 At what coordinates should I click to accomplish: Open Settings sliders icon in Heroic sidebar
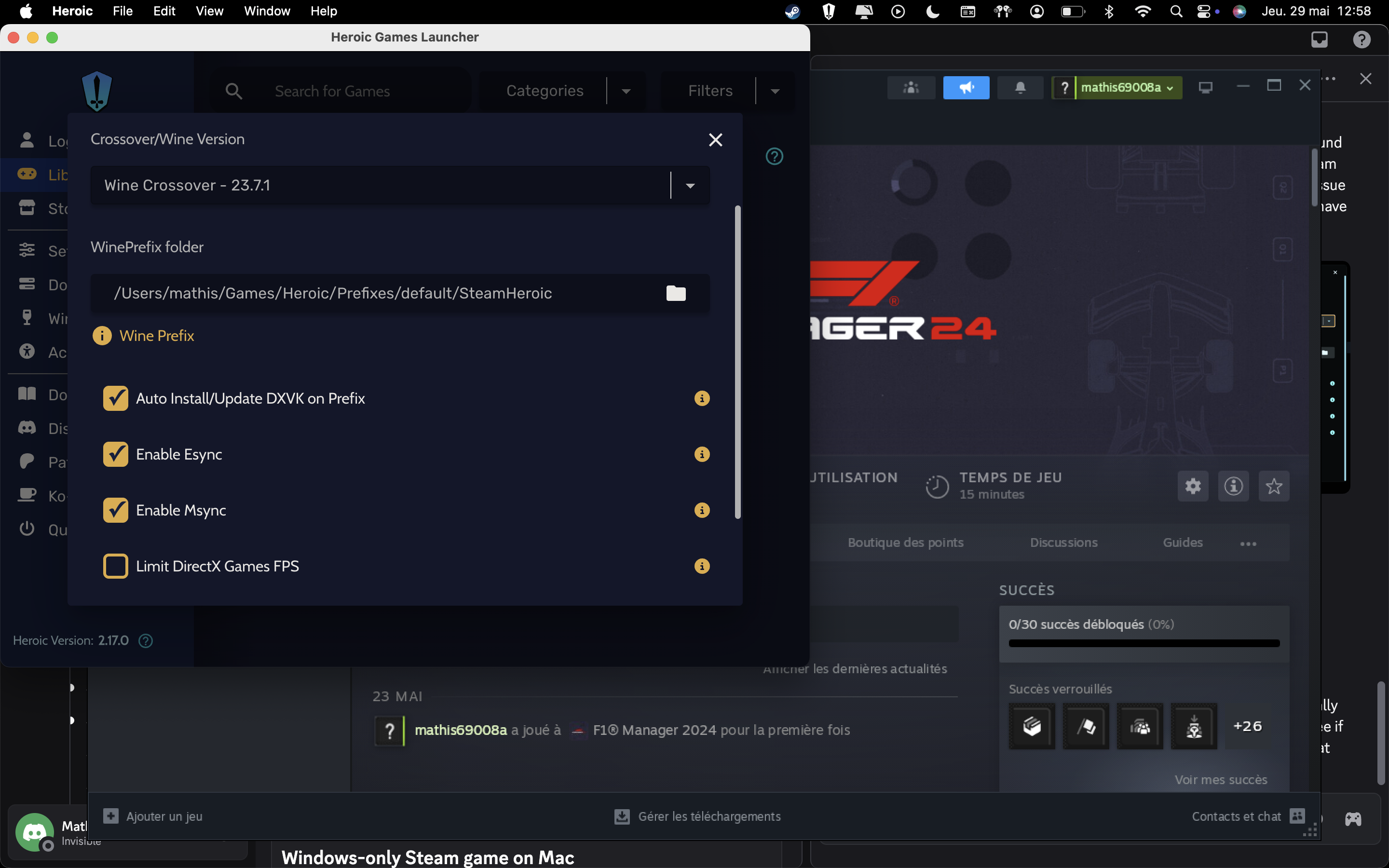27,250
